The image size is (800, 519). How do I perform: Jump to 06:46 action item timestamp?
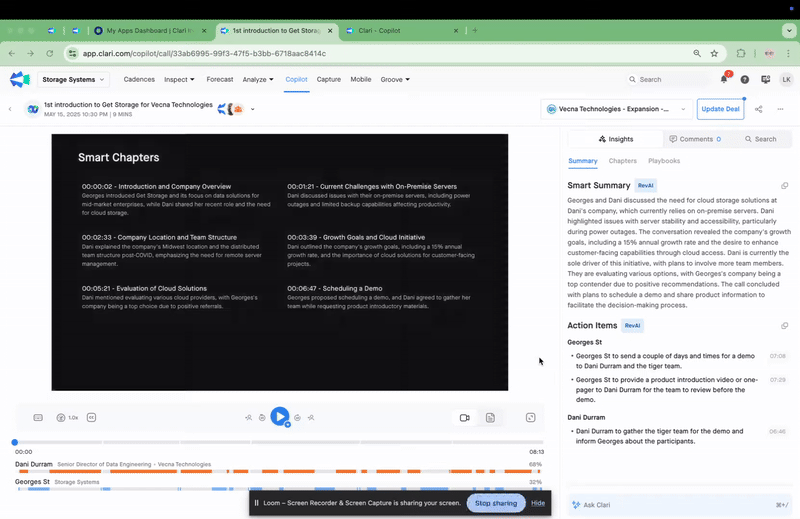[778, 432]
